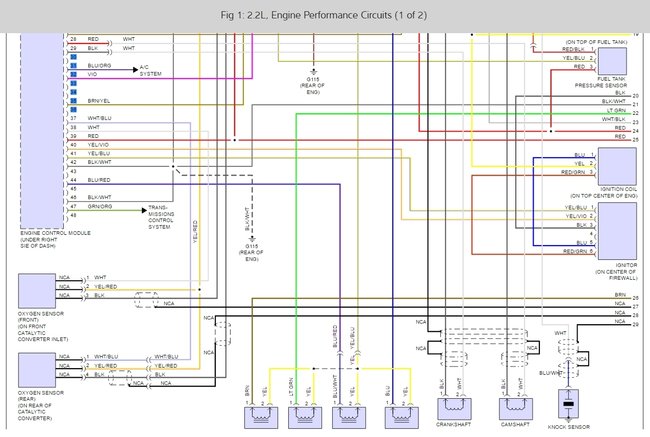
Task: Click the FUEL TANK PRESSURE SENSOR caption
Action: click(601, 82)
